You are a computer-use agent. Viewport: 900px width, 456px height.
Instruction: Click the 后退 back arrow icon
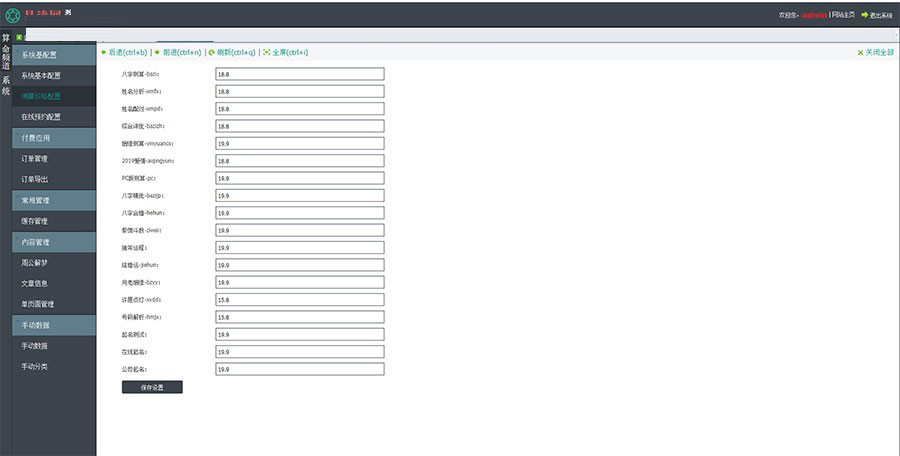(x=103, y=52)
